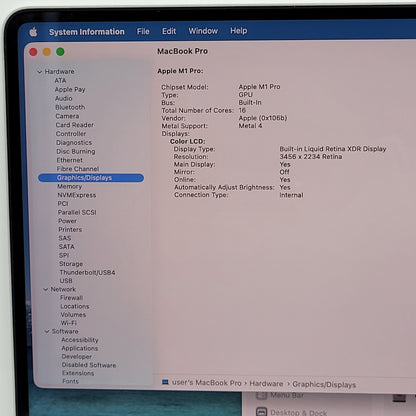Select Storage in the sidebar
Screen dimensions: 416x416
point(71,264)
